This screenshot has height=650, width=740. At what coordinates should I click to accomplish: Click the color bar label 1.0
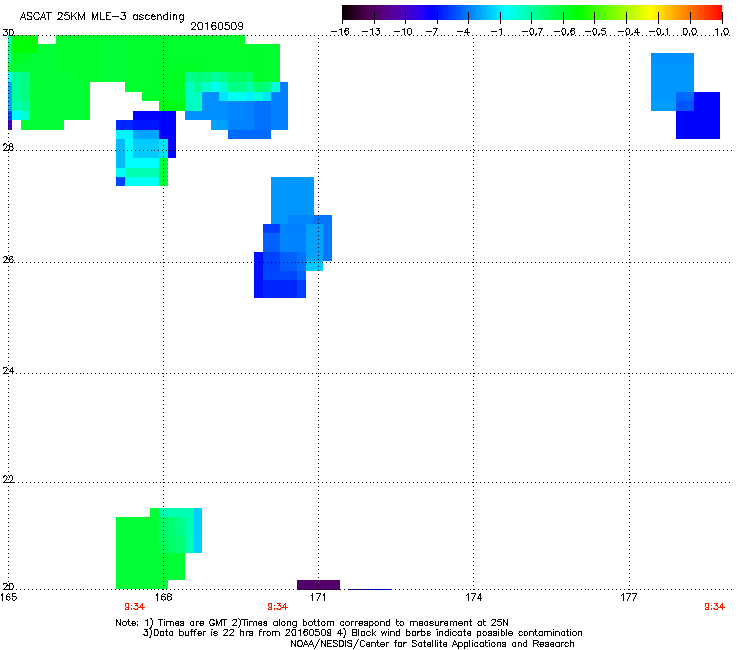(722, 32)
